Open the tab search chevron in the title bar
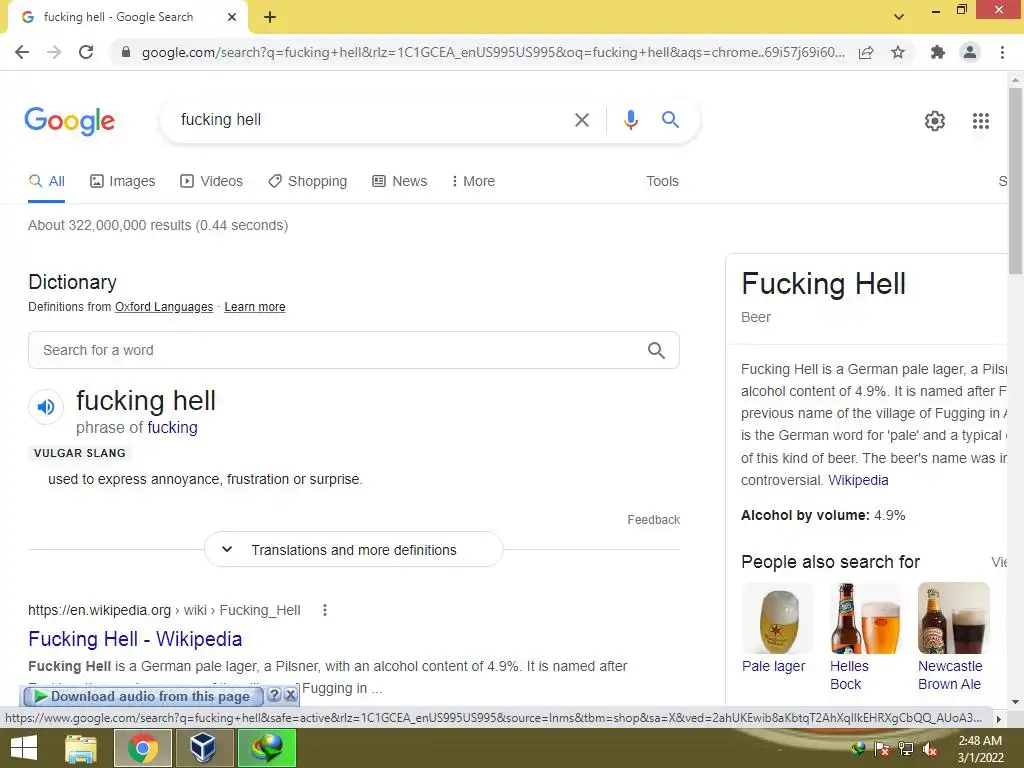Viewport: 1024px width, 768px height. click(x=899, y=17)
